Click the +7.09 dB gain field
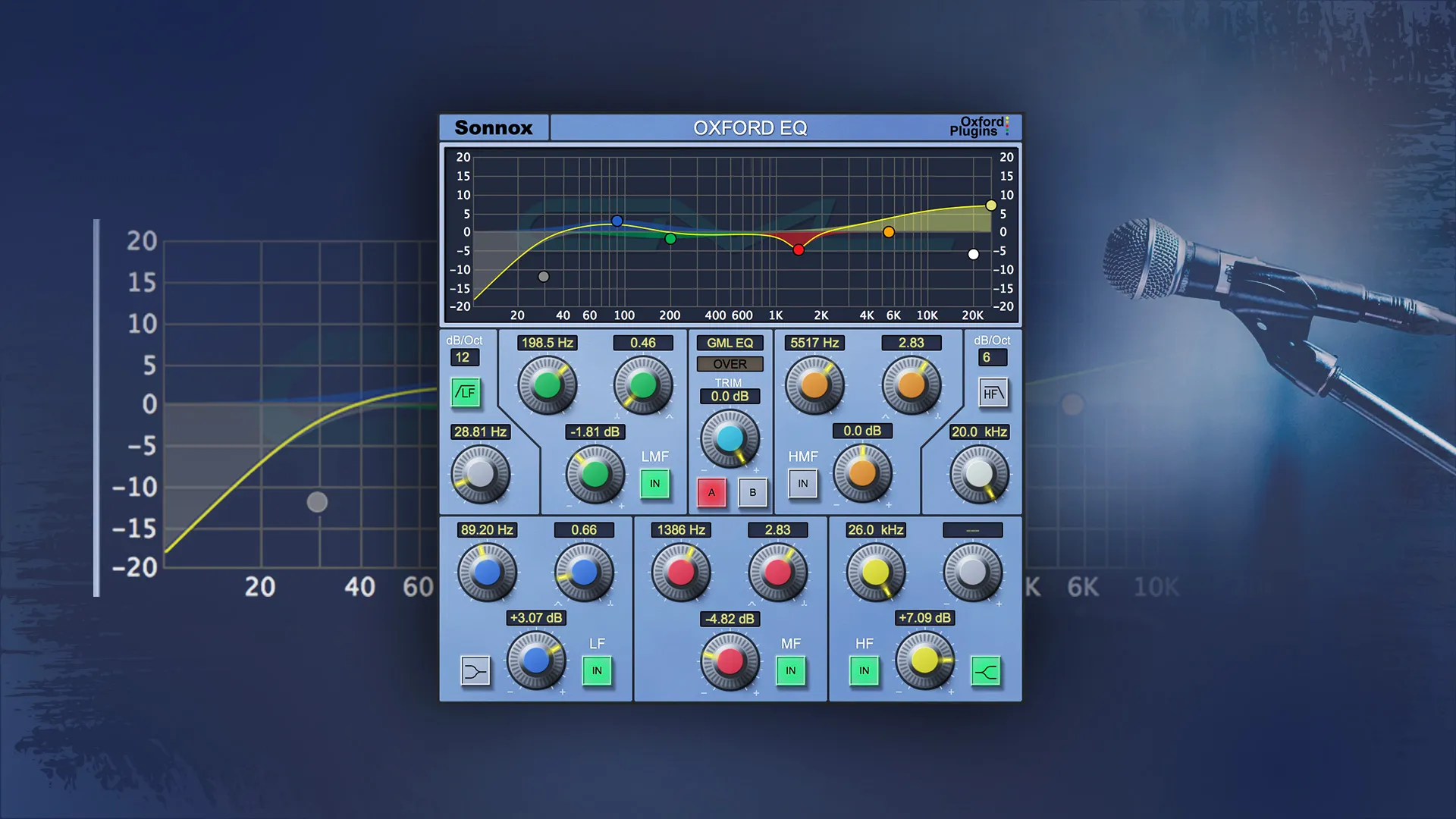The width and height of the screenshot is (1456, 819). click(924, 619)
